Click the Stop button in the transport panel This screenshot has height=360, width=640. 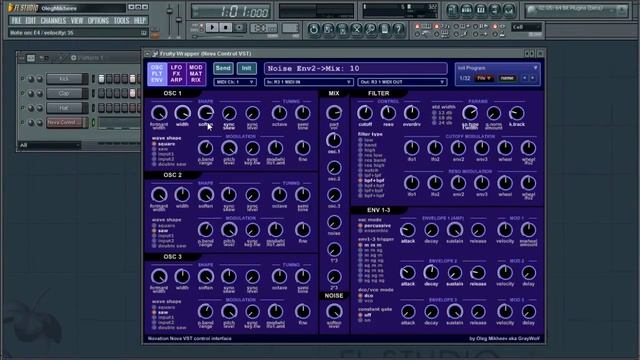click(x=226, y=28)
